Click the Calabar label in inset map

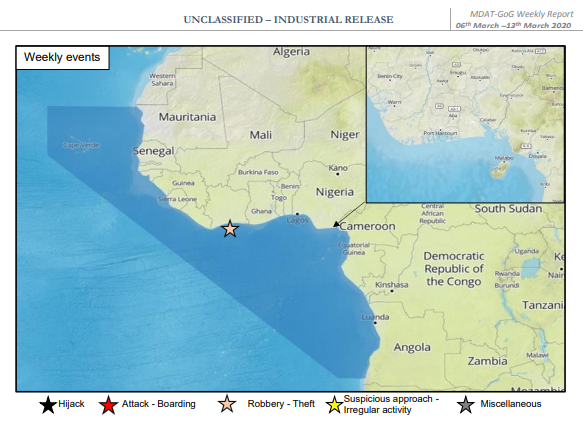pyautogui.click(x=488, y=120)
